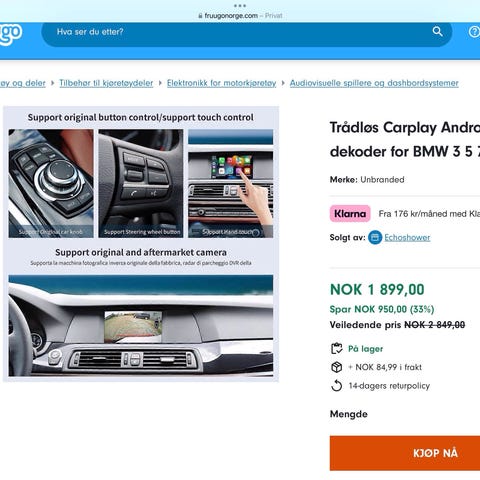The width and height of the screenshot is (480, 480).
Task: Open the help question mark icon
Action: (474, 32)
